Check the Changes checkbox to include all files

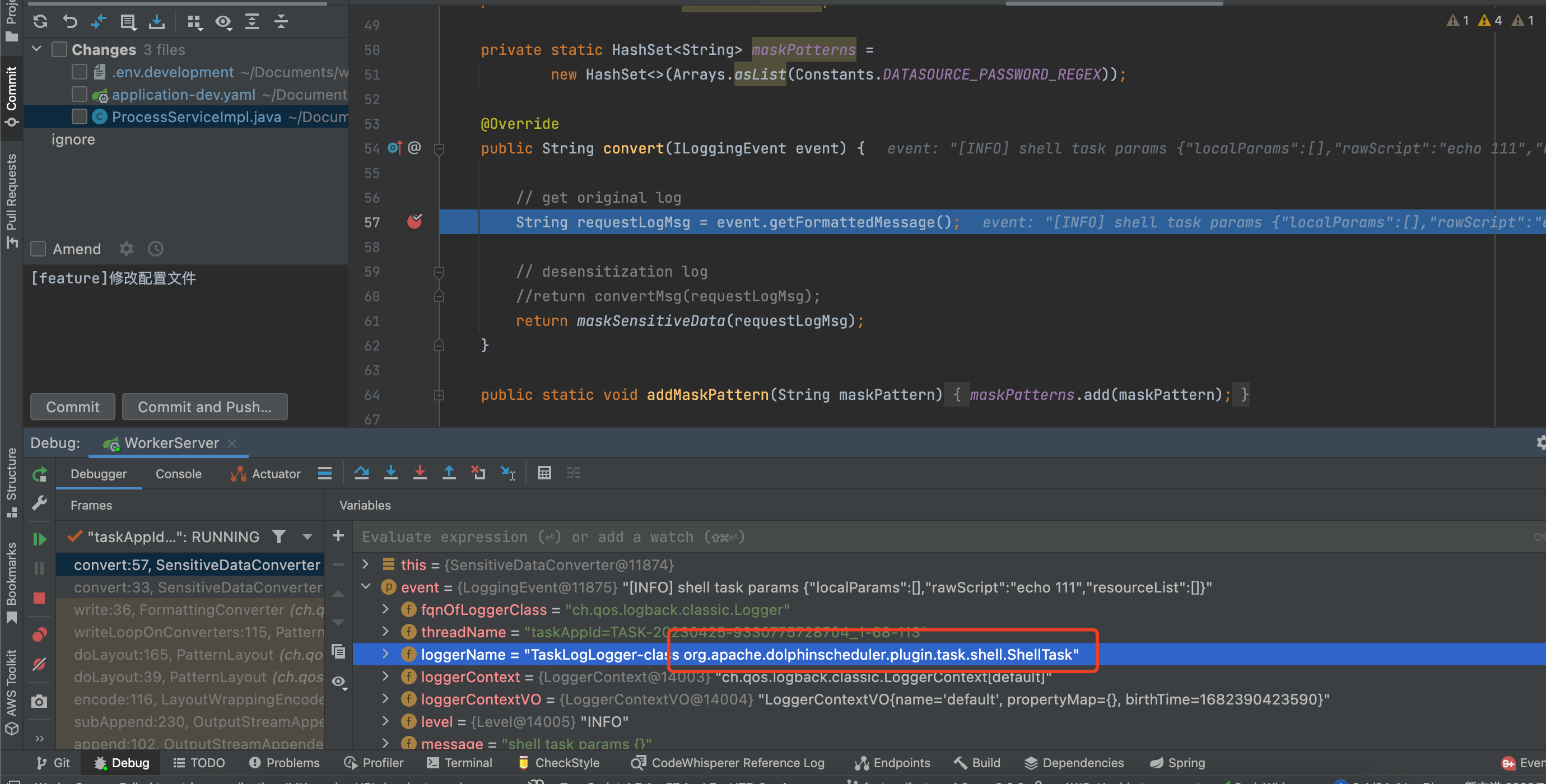[x=59, y=49]
